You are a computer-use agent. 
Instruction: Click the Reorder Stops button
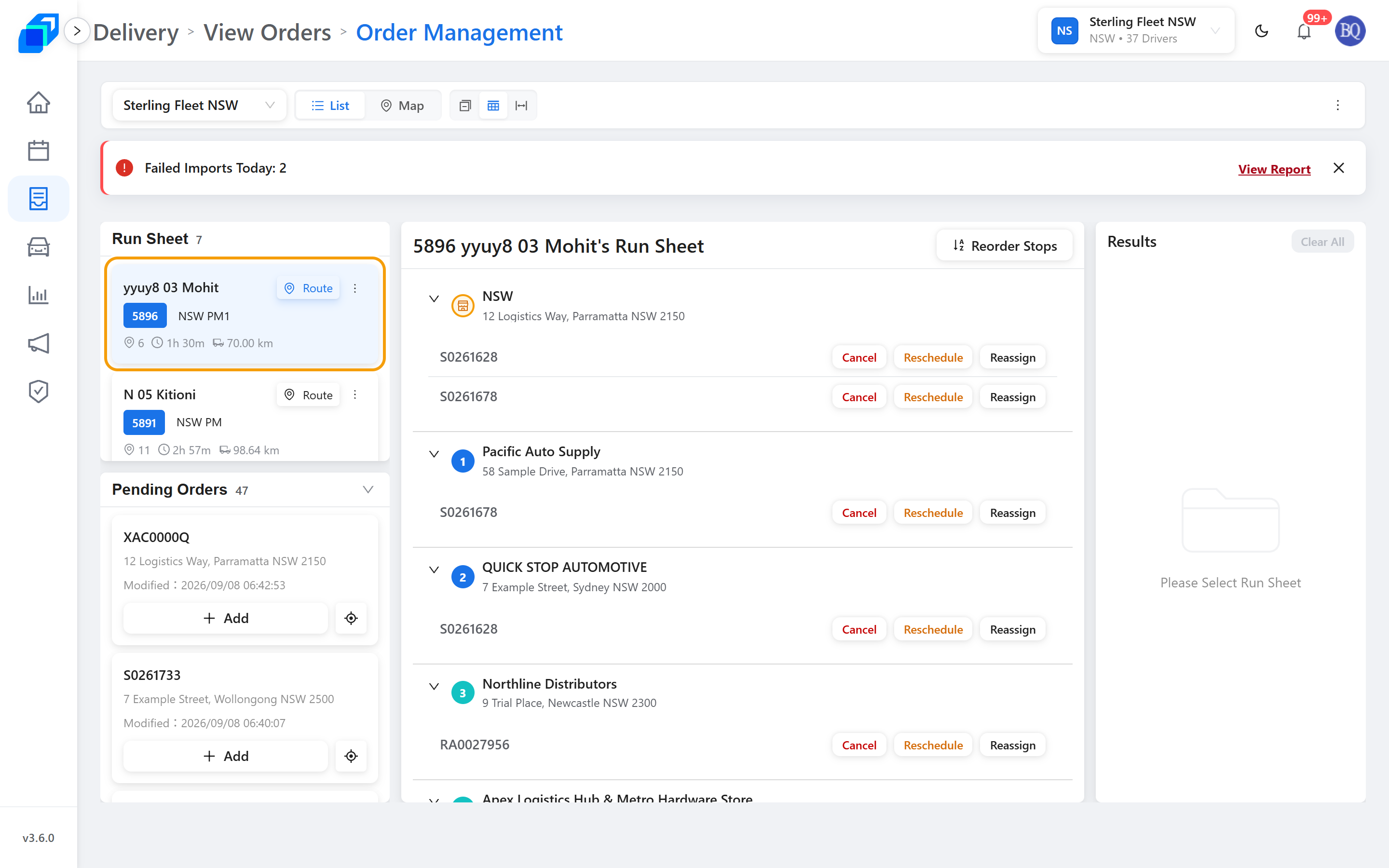coord(1005,246)
